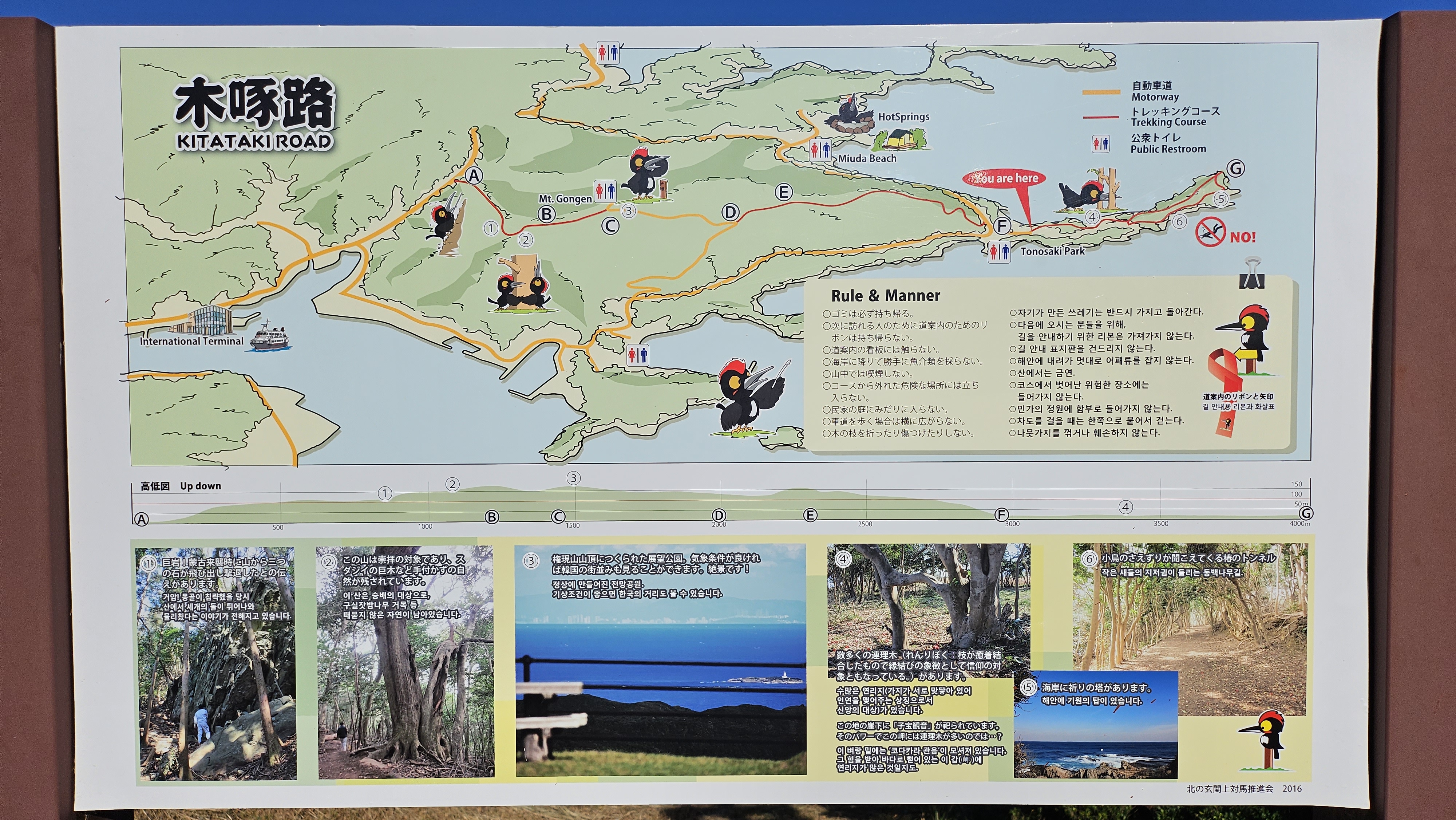This screenshot has width=1456, height=820.
Task: Click the International Terminal label
Action: (191, 341)
